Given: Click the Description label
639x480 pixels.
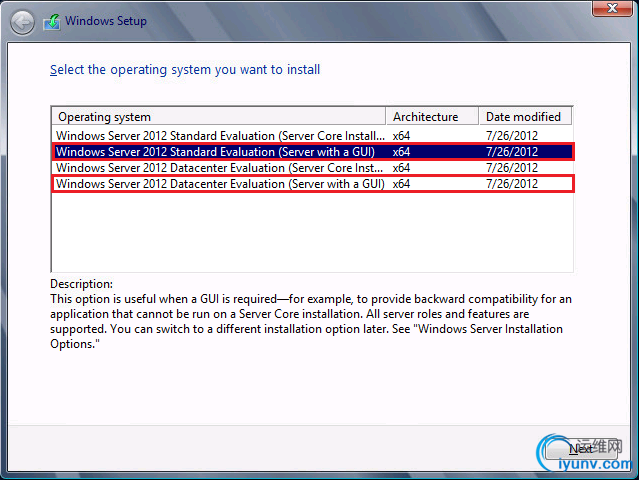Looking at the screenshot, I should 82,284.
